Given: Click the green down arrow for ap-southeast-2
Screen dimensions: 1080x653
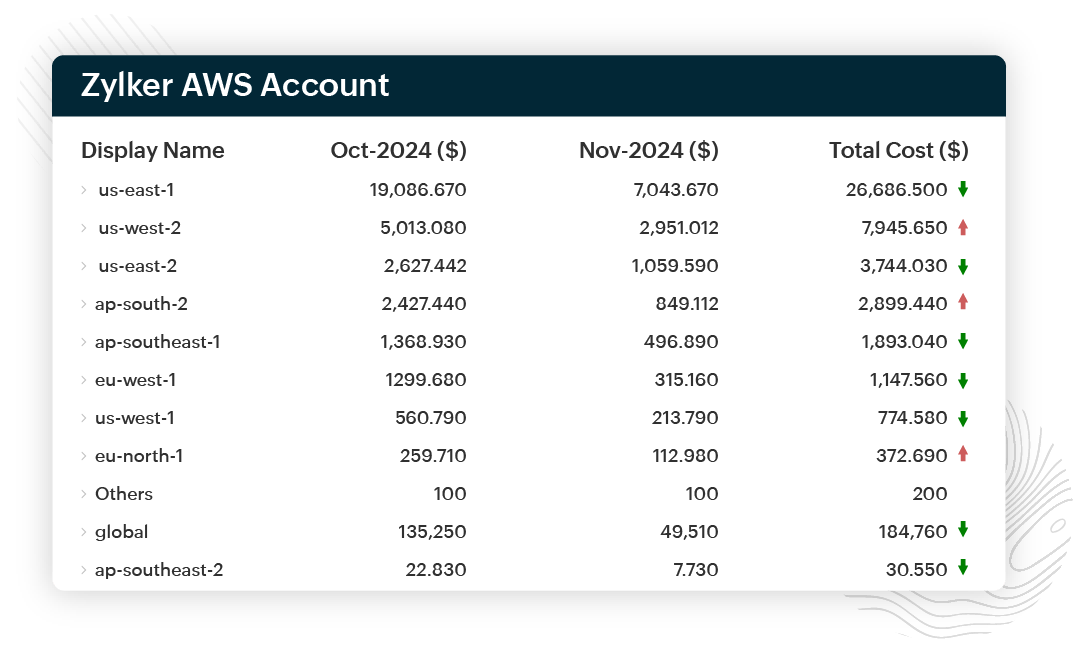Looking at the screenshot, I should [963, 568].
